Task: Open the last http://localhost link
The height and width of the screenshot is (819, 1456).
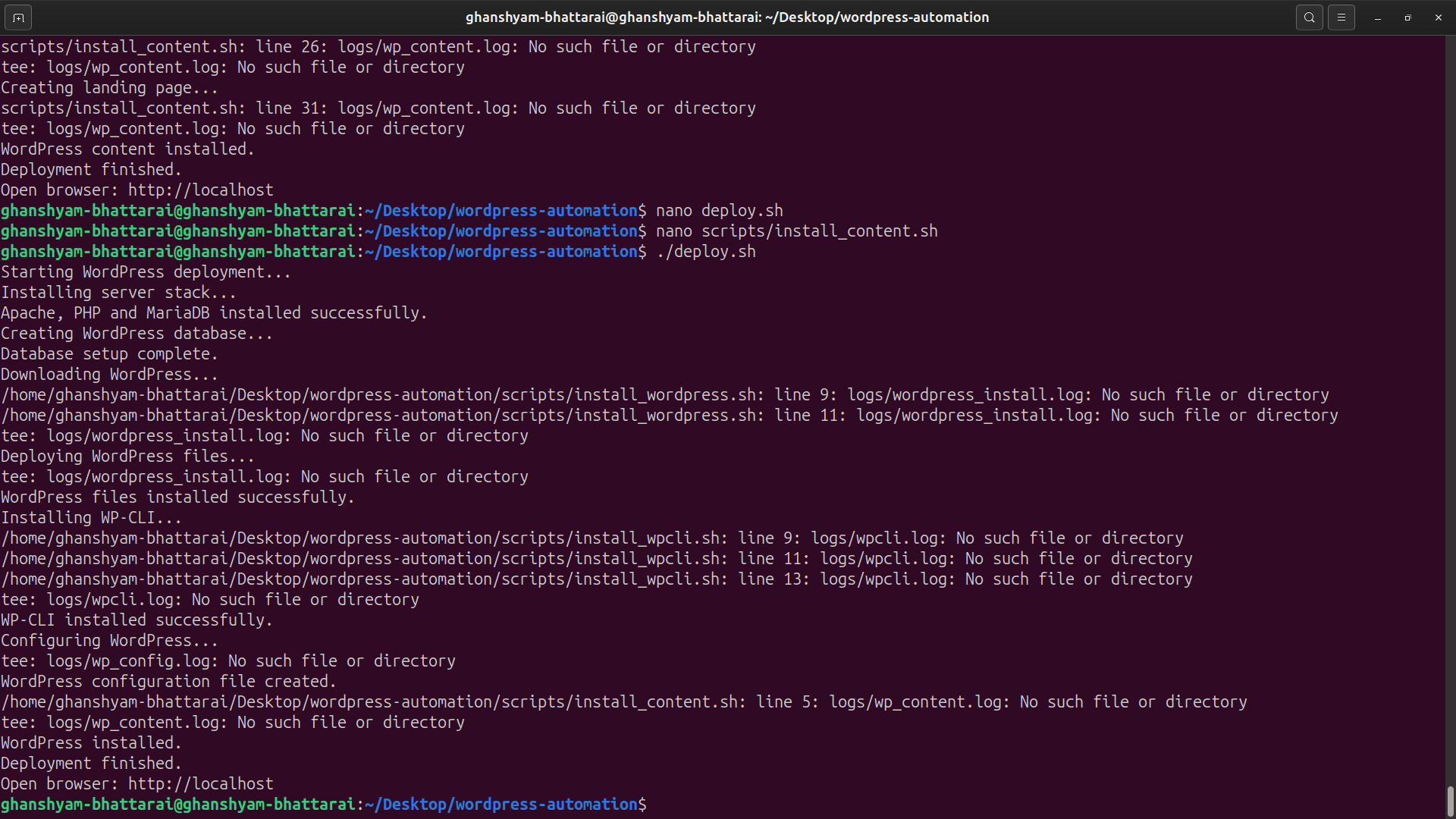Action: pyautogui.click(x=200, y=783)
